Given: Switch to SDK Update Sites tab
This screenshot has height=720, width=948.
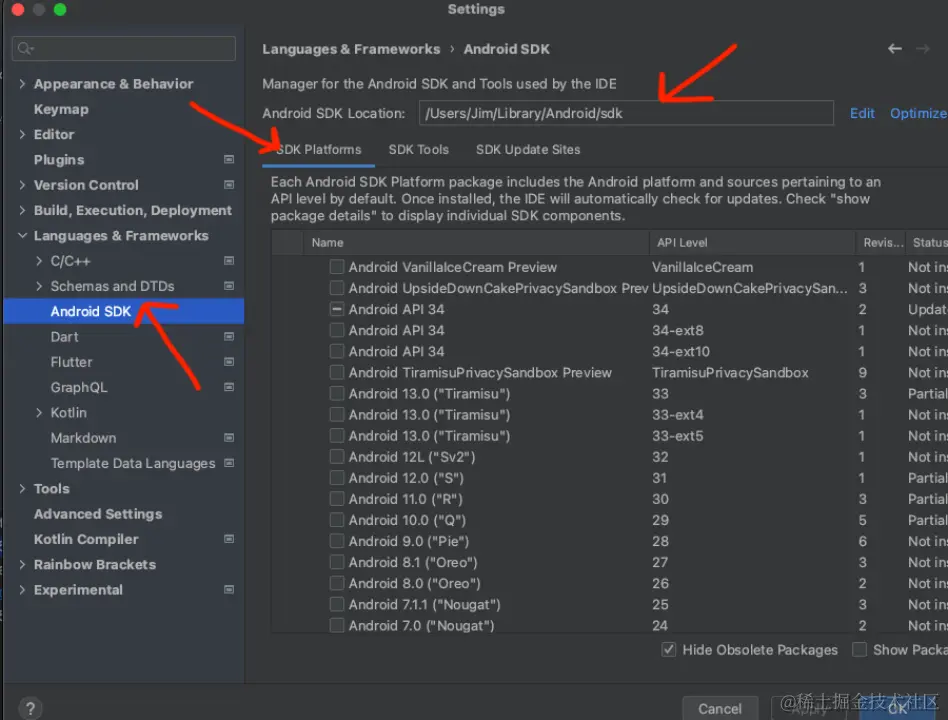Looking at the screenshot, I should pyautogui.click(x=528, y=149).
